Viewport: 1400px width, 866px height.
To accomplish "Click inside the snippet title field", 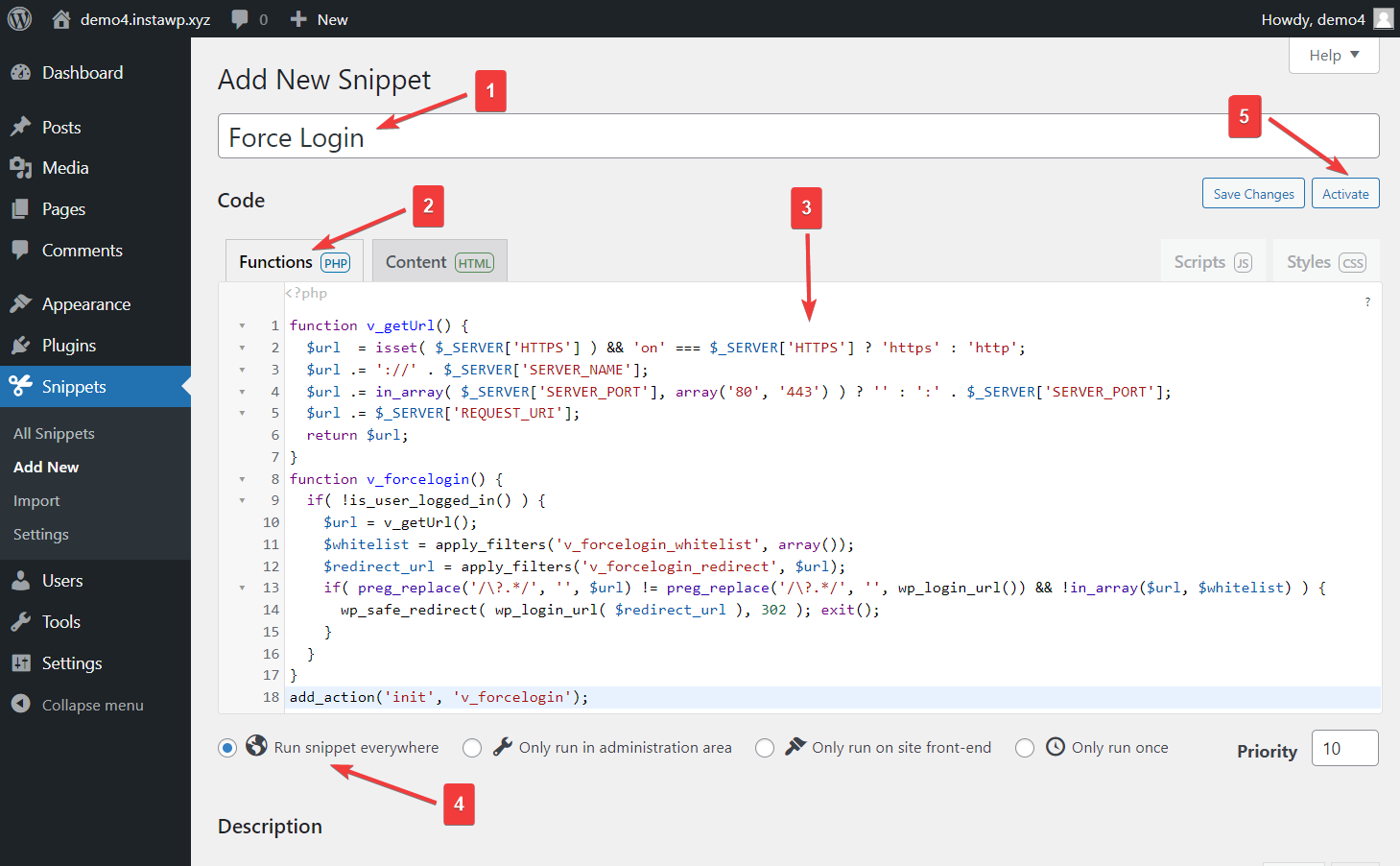I will 672,135.
